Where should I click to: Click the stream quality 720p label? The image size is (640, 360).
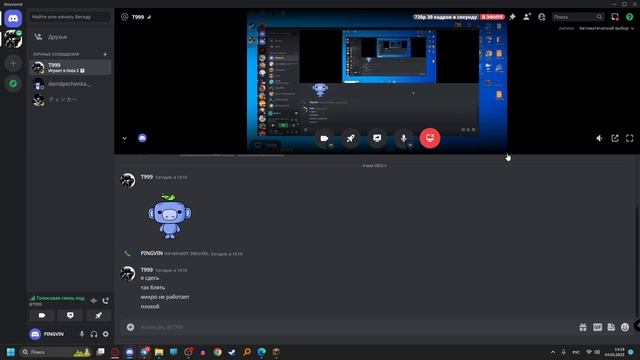pyautogui.click(x=445, y=17)
